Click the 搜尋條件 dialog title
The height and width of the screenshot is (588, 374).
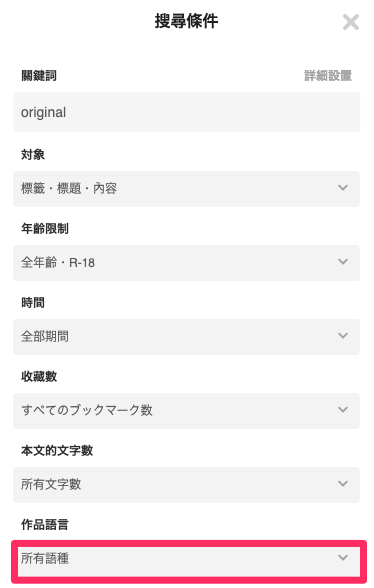pyautogui.click(x=186, y=21)
